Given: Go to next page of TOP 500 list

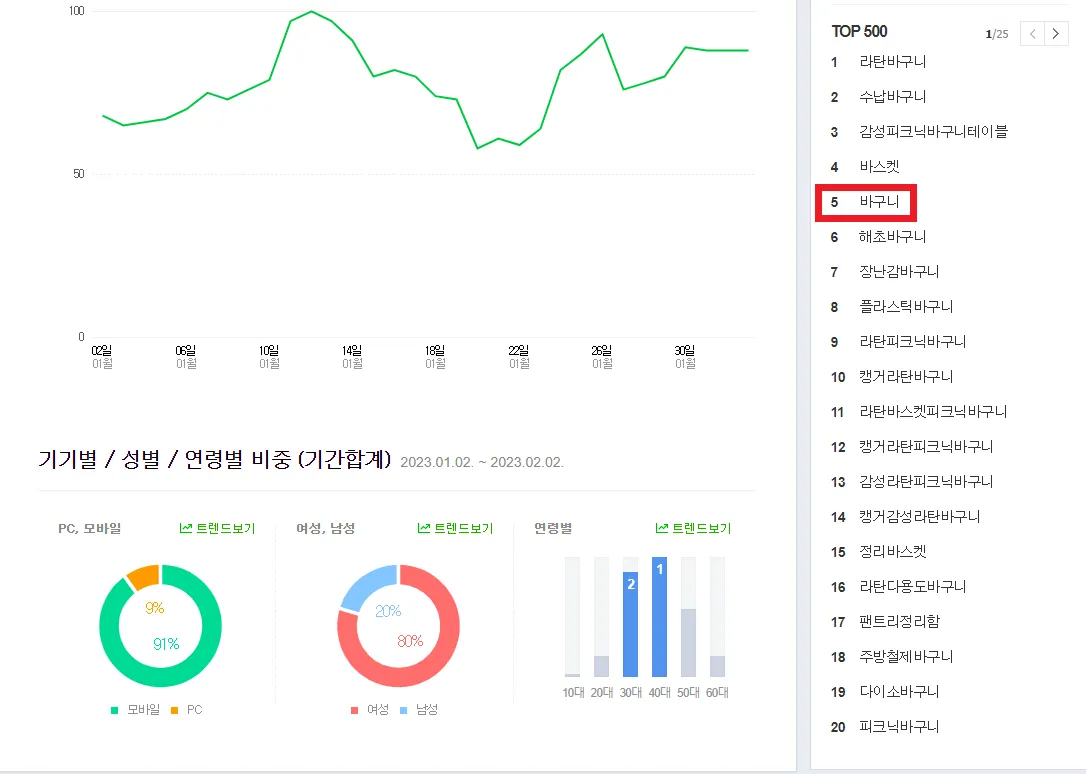Looking at the screenshot, I should [x=1056, y=33].
